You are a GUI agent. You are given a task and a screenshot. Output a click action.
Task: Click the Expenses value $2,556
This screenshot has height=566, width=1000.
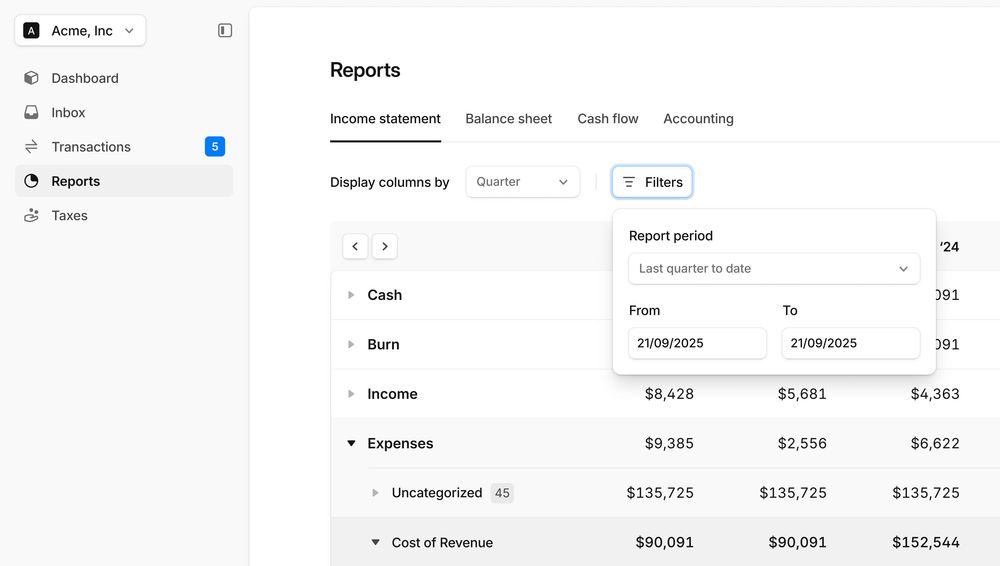(802, 443)
